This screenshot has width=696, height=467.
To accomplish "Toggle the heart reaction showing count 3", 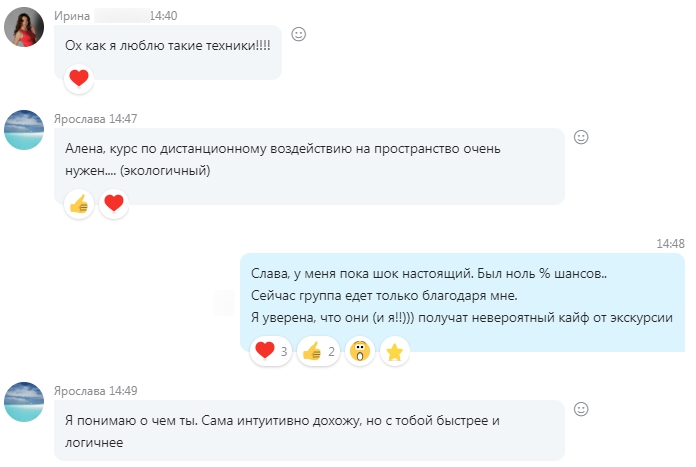I will click(x=271, y=351).
